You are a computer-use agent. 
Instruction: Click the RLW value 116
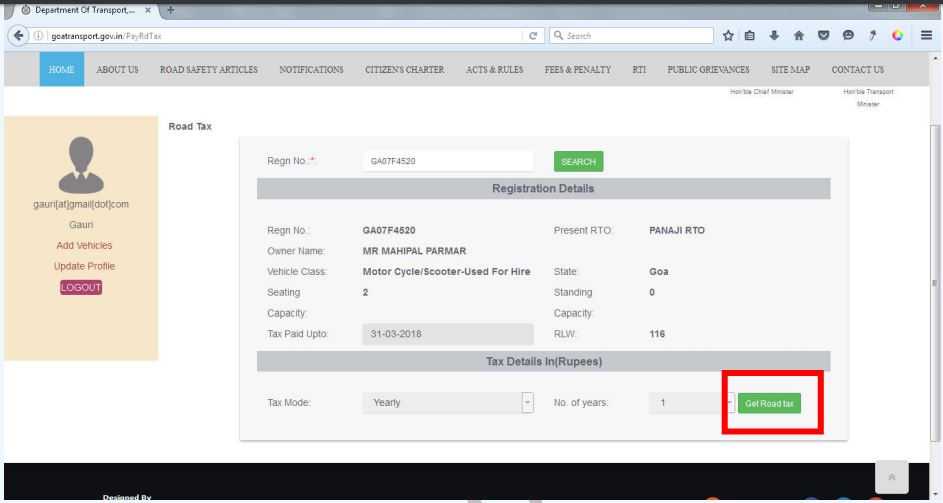[657, 334]
